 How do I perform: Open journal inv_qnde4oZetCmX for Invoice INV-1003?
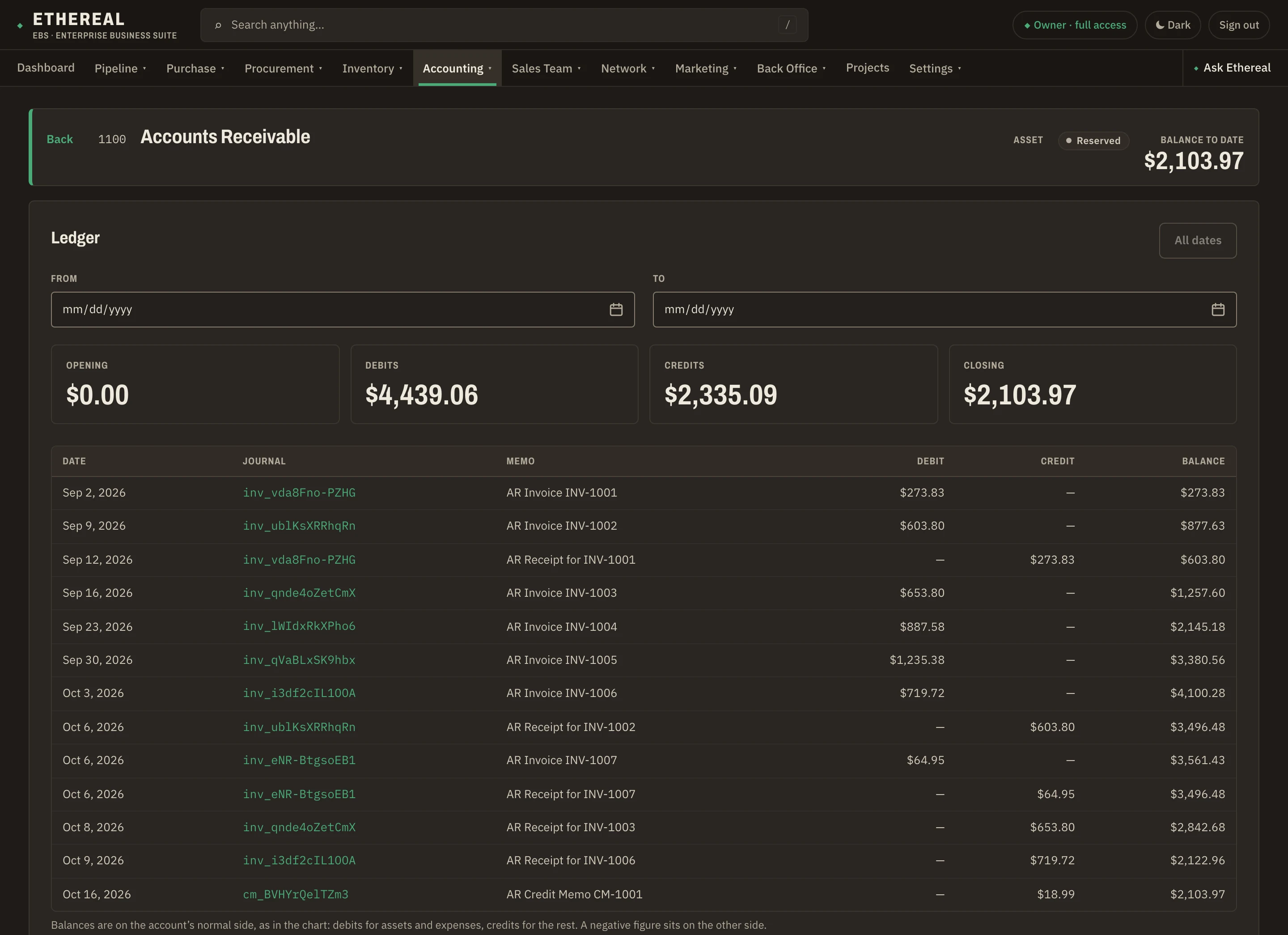tap(299, 592)
